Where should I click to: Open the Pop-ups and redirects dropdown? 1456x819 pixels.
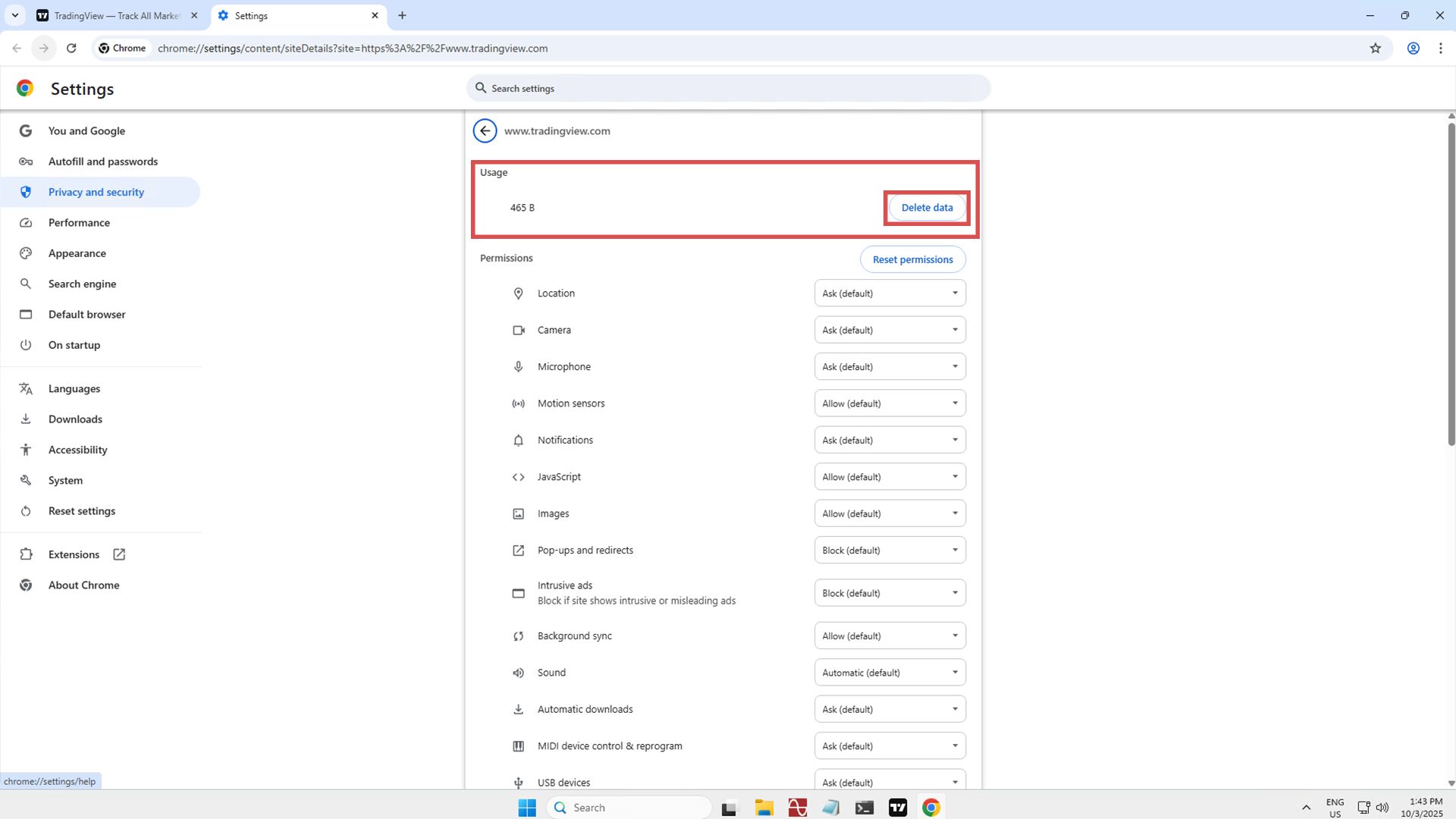890,550
